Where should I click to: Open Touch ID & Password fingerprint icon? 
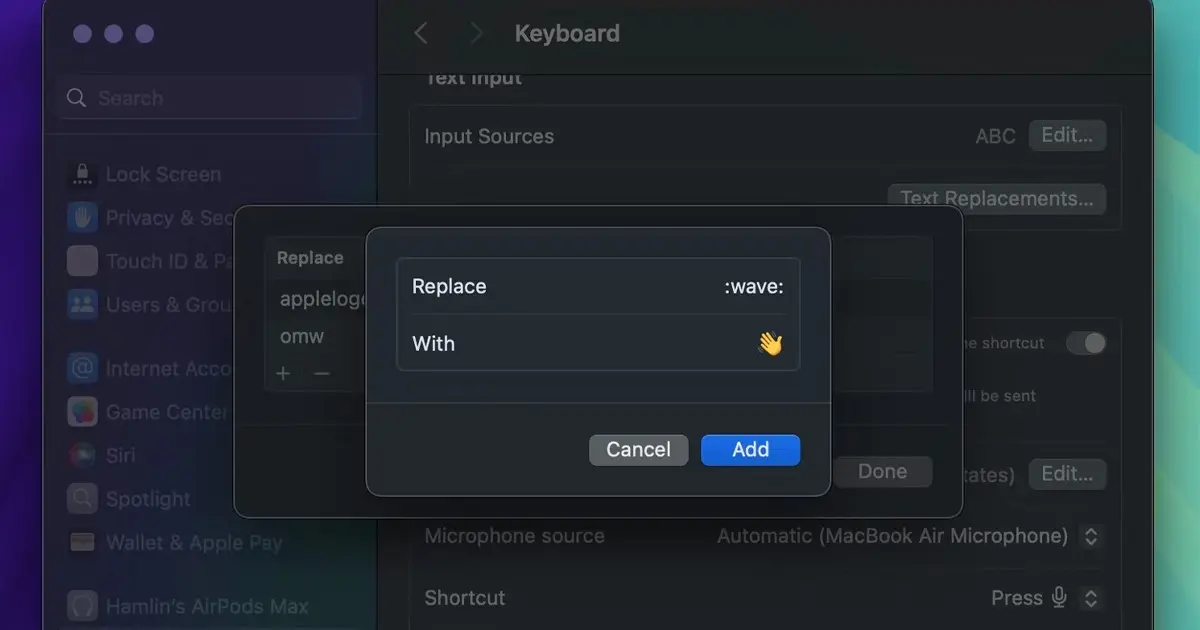[x=82, y=261]
